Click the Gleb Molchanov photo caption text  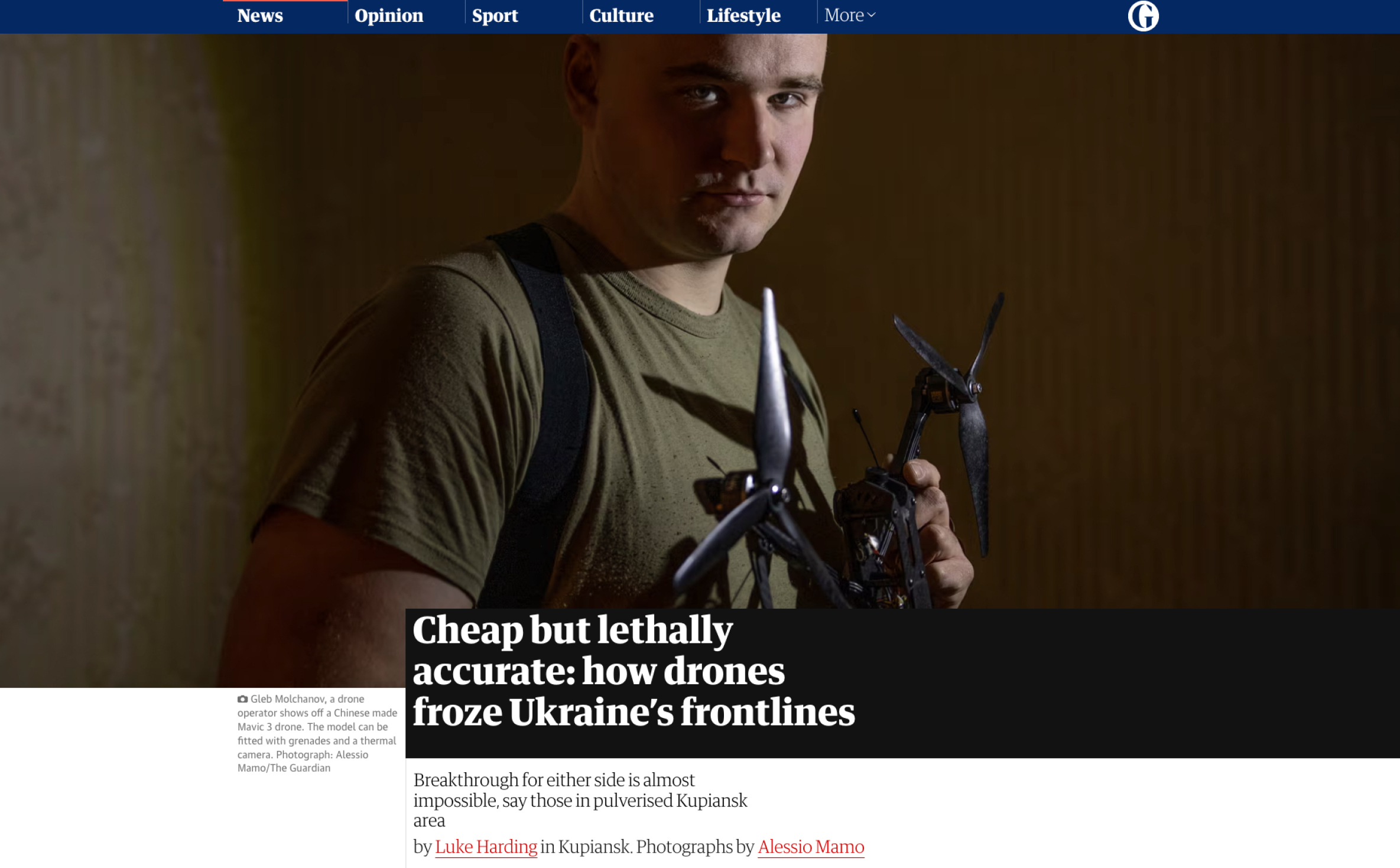pyautogui.click(x=317, y=733)
